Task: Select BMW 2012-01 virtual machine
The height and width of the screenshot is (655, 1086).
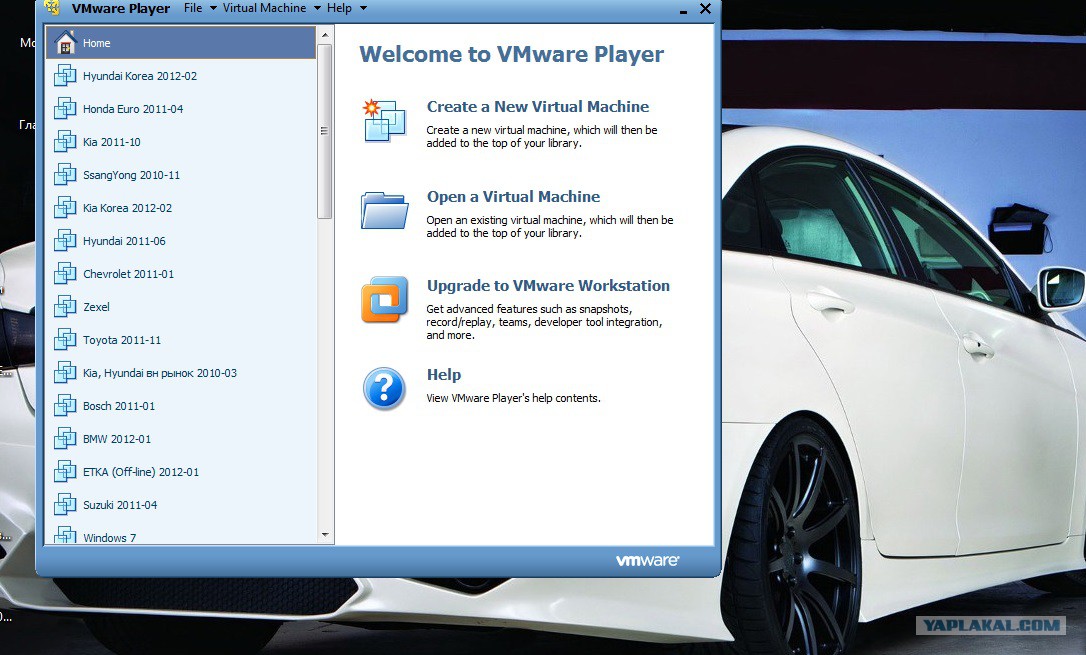Action: 181,438
